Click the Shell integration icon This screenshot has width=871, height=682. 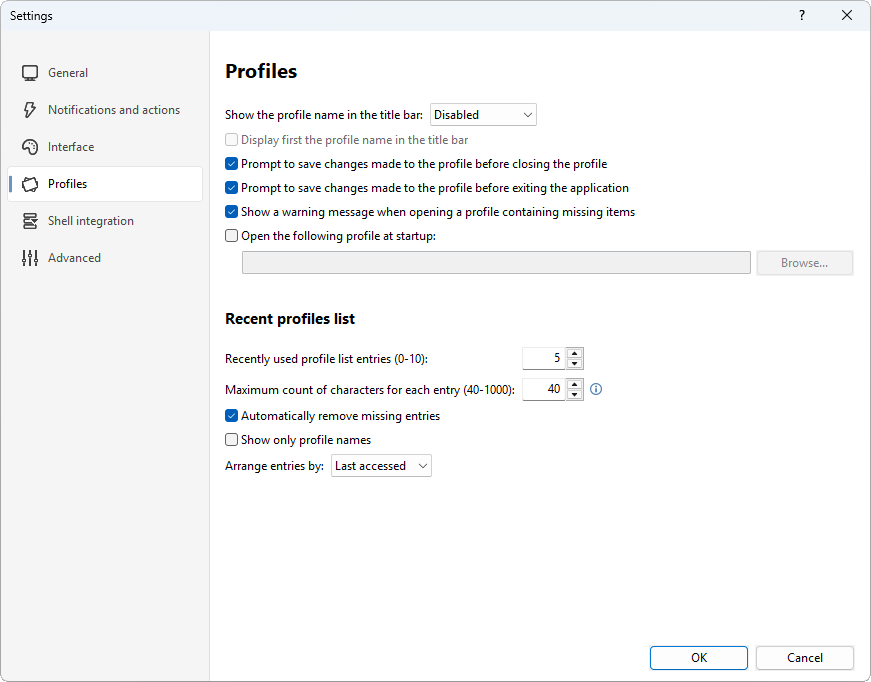pos(30,221)
